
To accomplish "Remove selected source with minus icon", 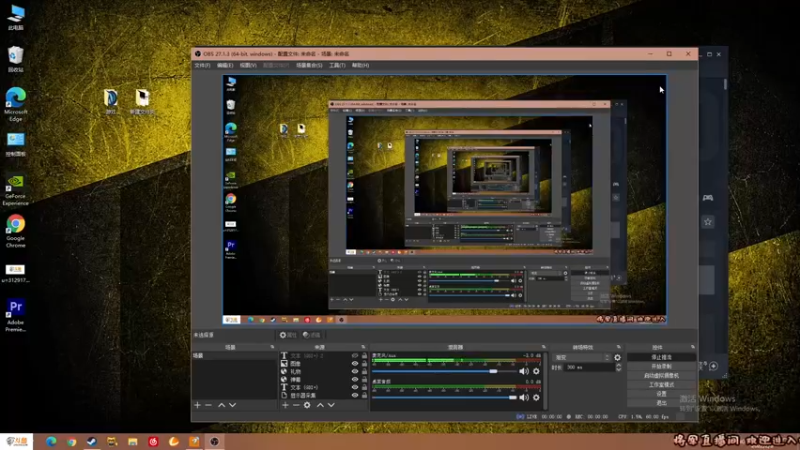I will coord(296,405).
